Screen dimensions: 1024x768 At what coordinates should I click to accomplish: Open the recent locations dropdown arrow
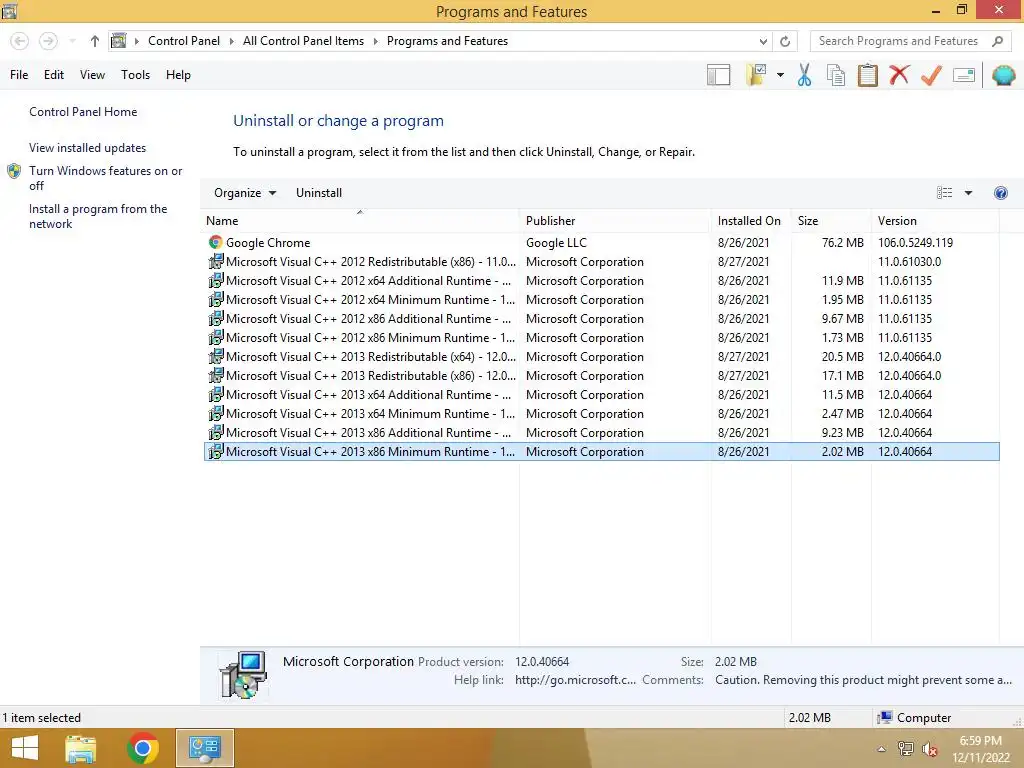pos(72,41)
